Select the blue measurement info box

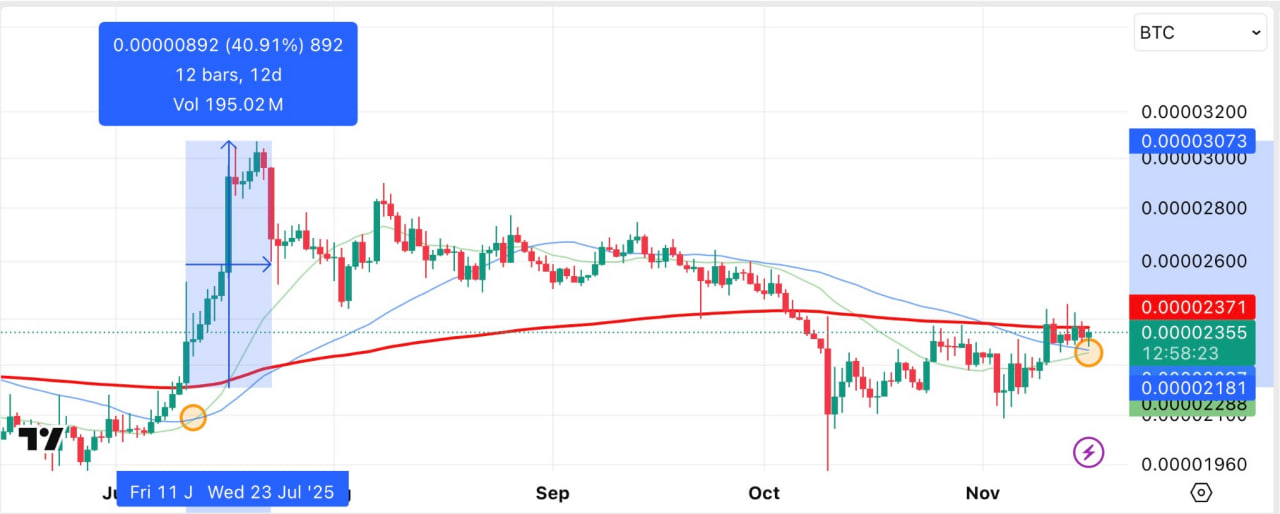tap(228, 74)
